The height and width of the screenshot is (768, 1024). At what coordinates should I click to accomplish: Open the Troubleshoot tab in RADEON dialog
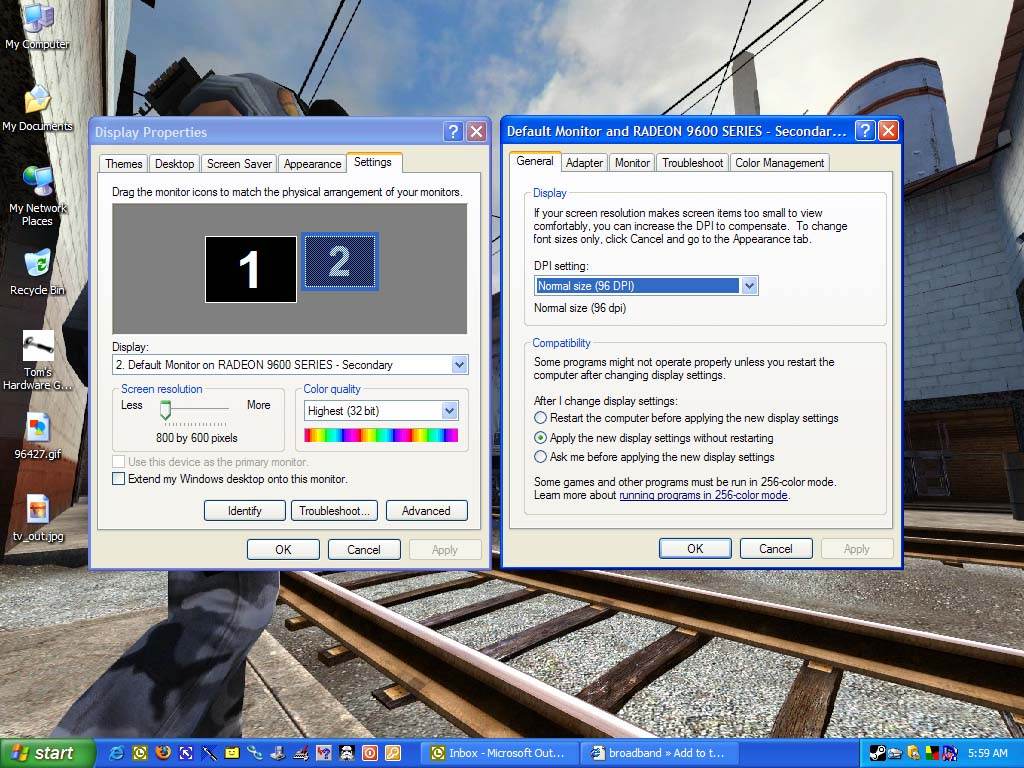click(692, 163)
